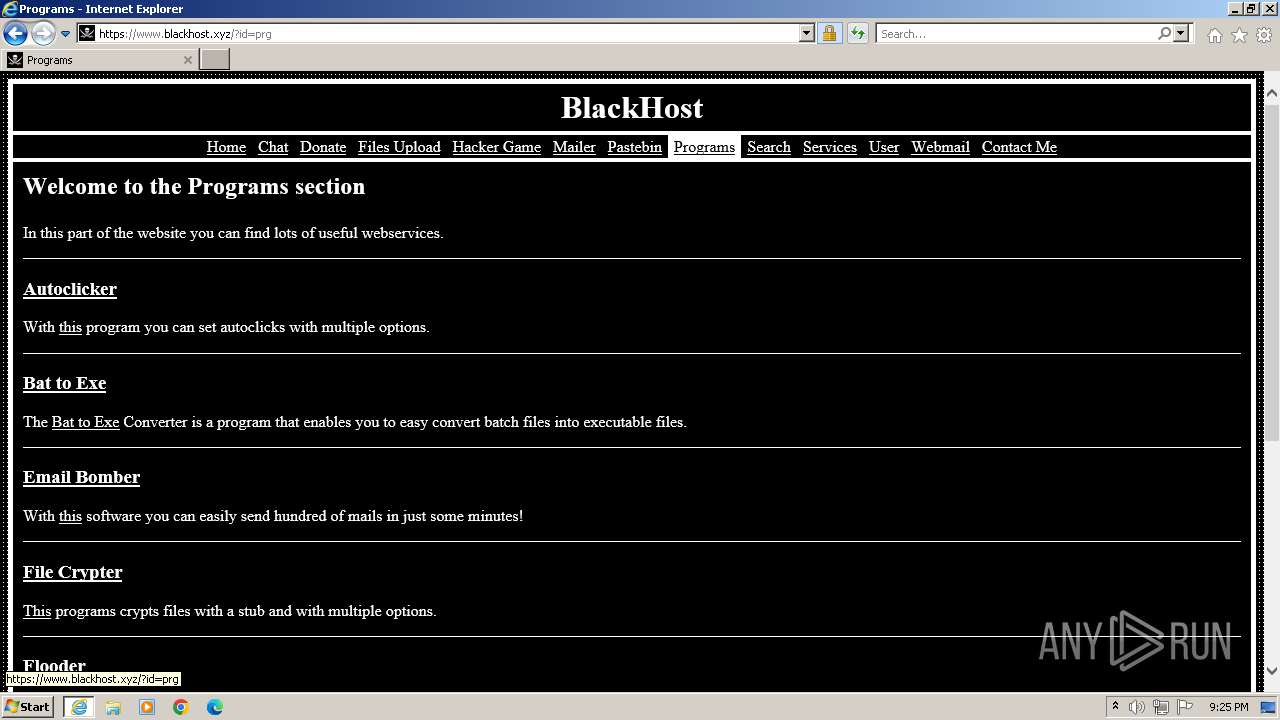Click the Flooder heading link
Screen dimensions: 1280x720
coord(54,665)
